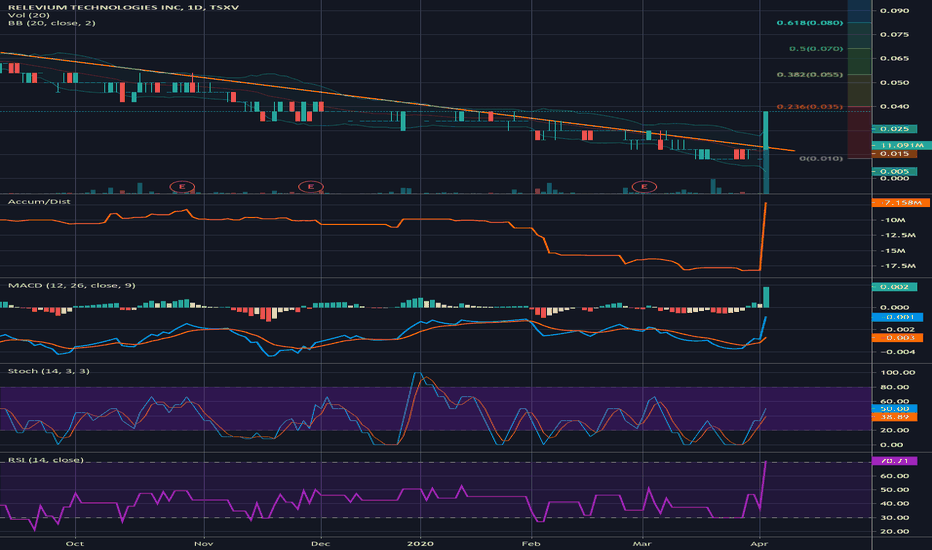932x550 pixels.
Task: Click the 0.075 price axis label
Action: pos(895,34)
